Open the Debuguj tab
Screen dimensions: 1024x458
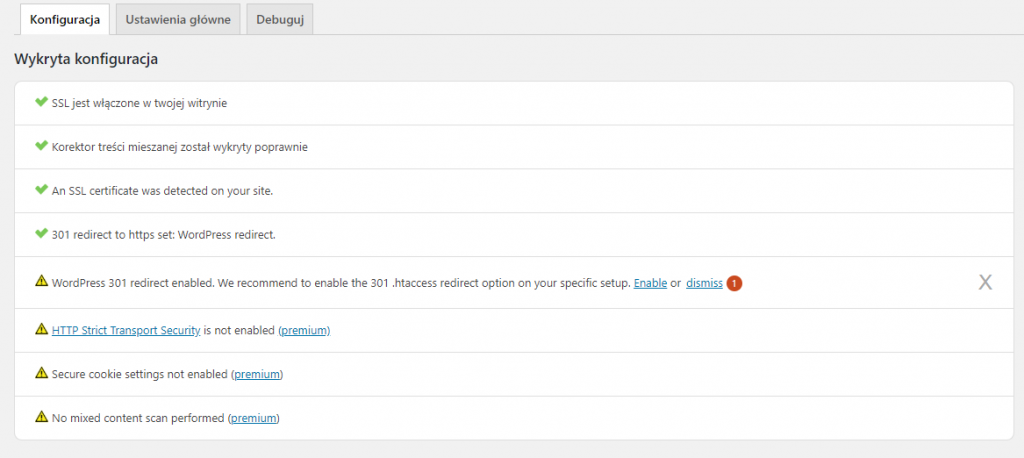(280, 19)
